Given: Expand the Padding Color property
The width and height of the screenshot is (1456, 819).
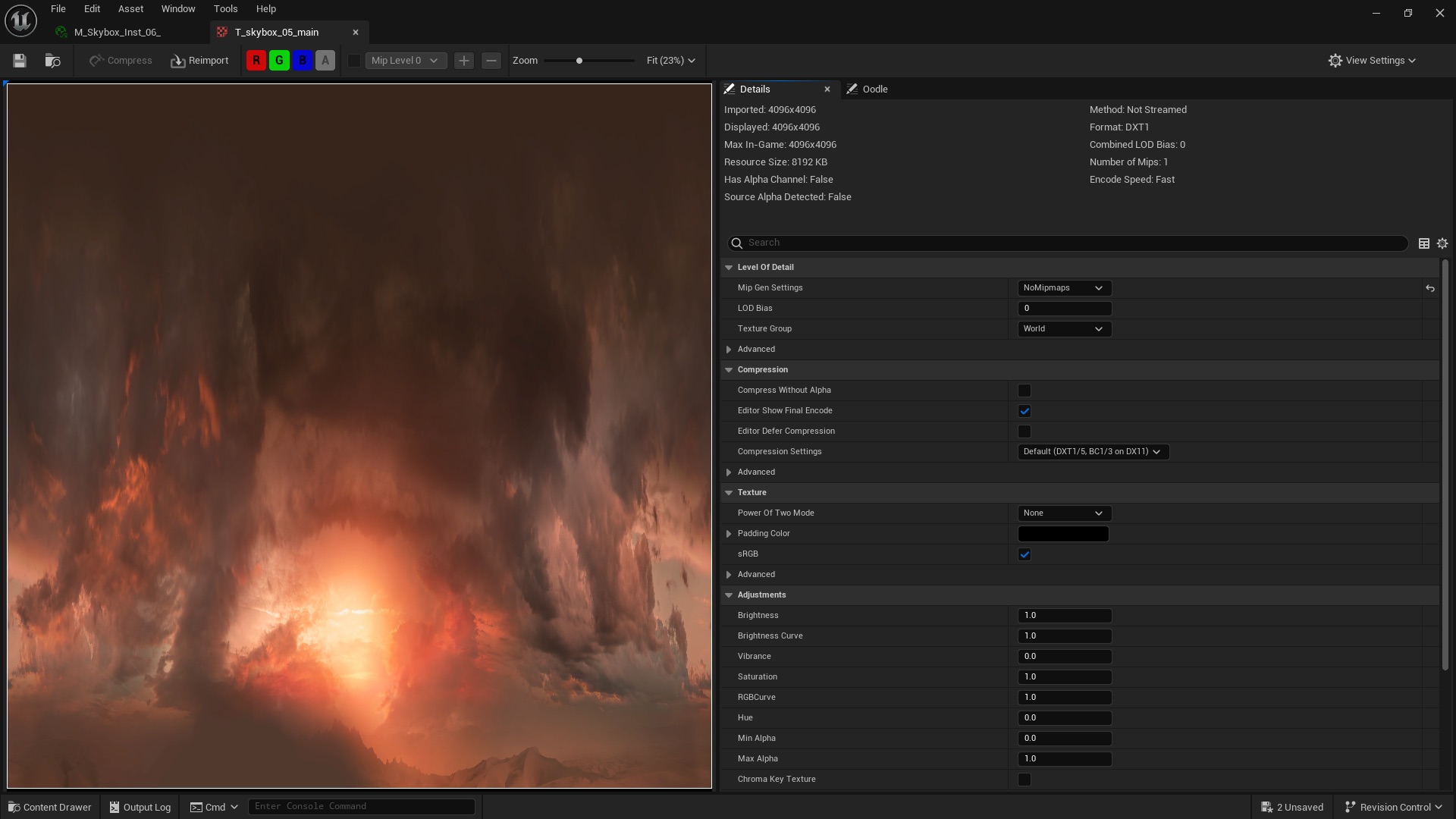Looking at the screenshot, I should click(x=729, y=534).
